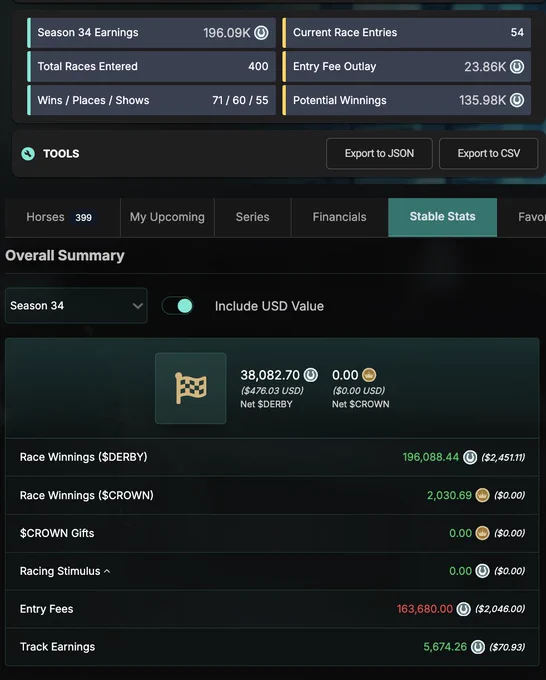546x680 pixels.
Task: Click the 399 horses count badge
Action: (83, 218)
